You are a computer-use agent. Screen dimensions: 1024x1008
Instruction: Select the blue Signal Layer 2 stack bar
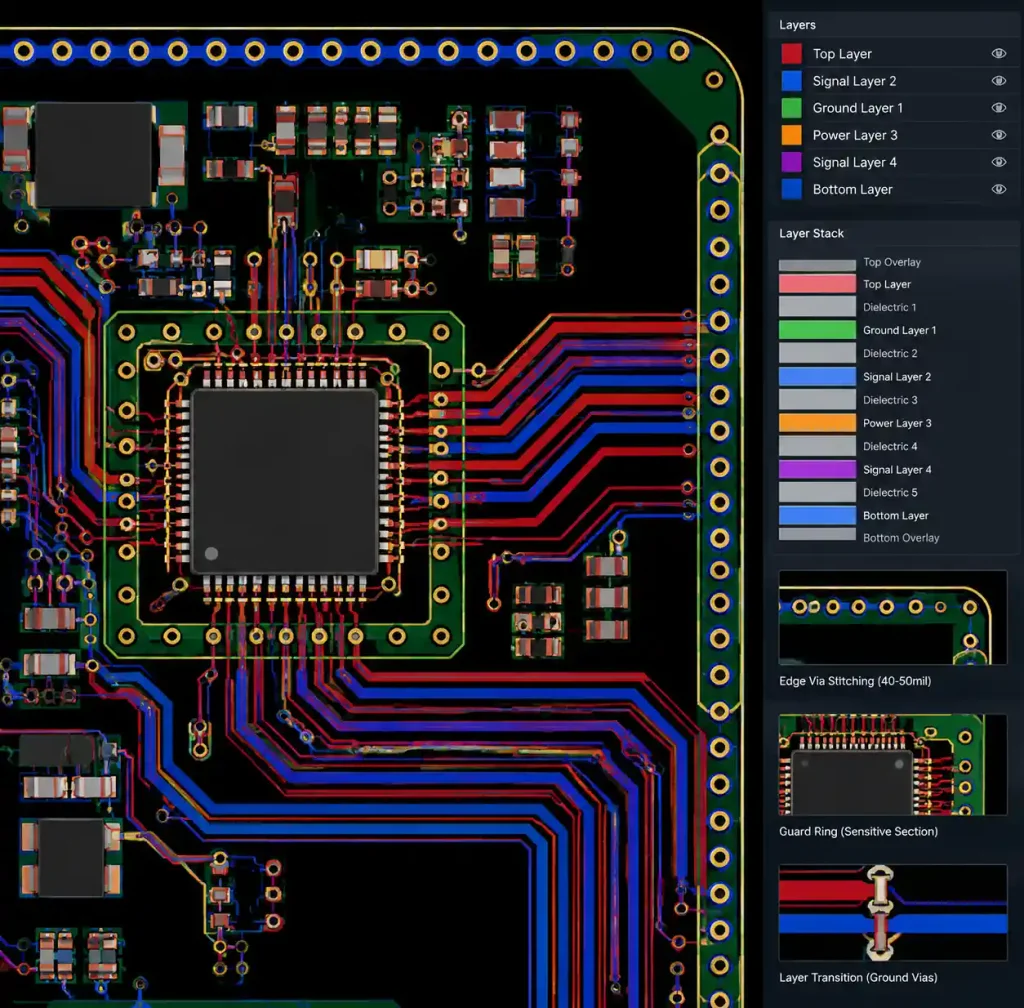coord(817,377)
